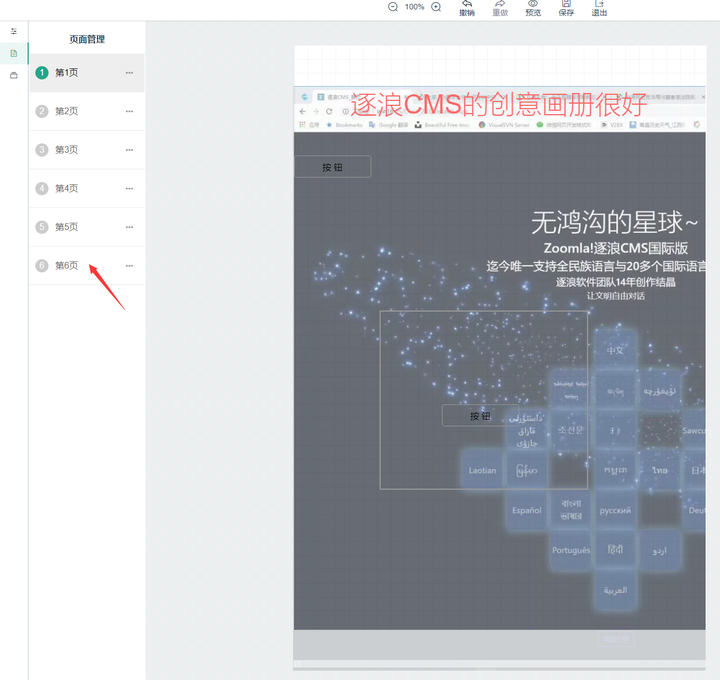
Task: Click the upper-left 按钮 button on canvas
Action: (332, 167)
